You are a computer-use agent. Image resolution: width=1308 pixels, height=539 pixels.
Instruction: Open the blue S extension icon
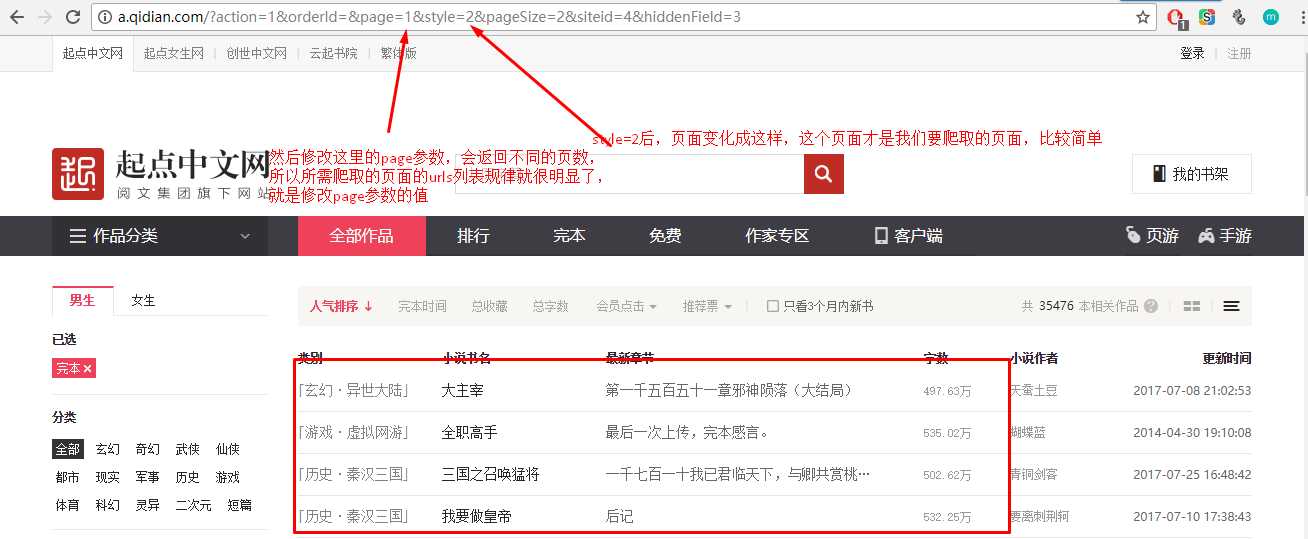point(1207,17)
